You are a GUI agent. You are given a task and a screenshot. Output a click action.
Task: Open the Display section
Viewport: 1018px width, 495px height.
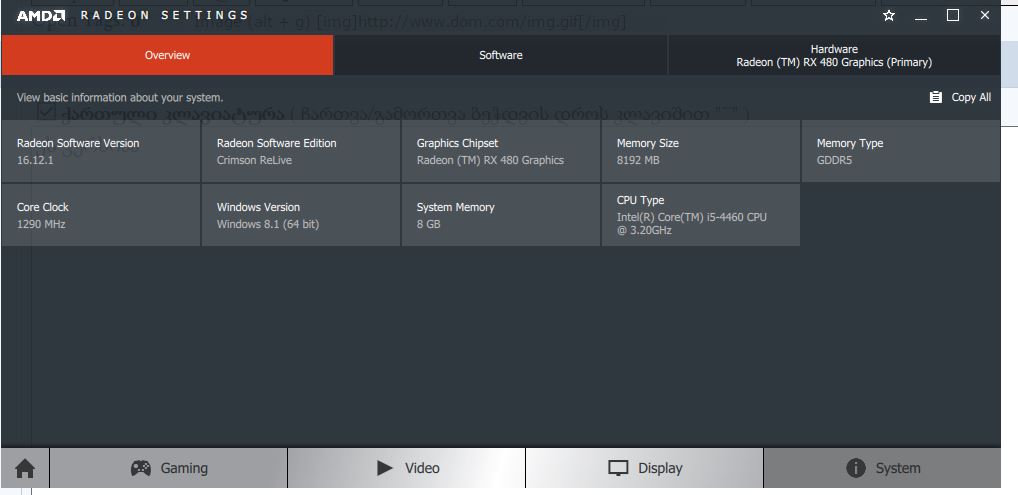tap(645, 468)
